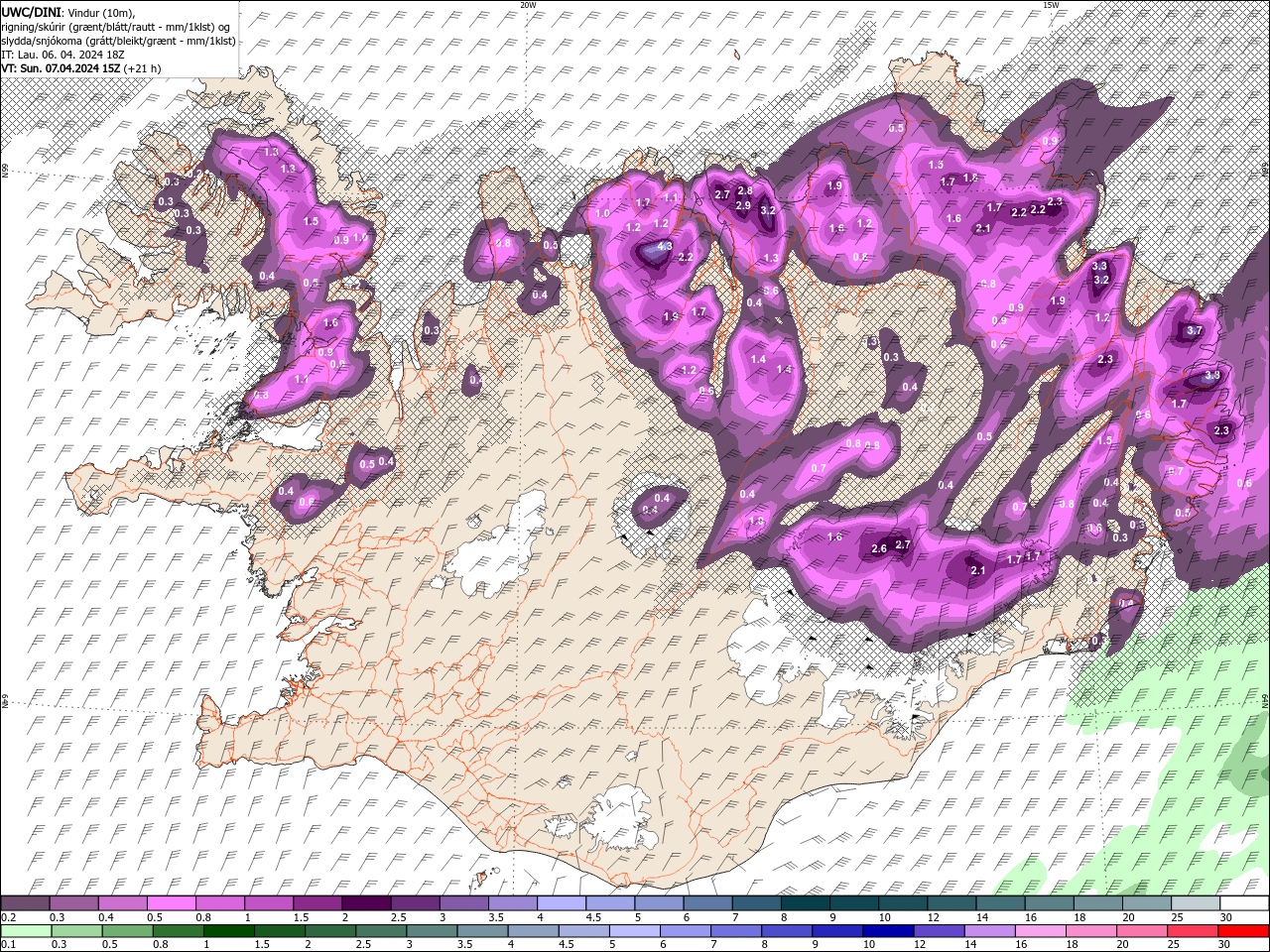Select deep blue lower swatch starting at 10

click(x=887, y=930)
